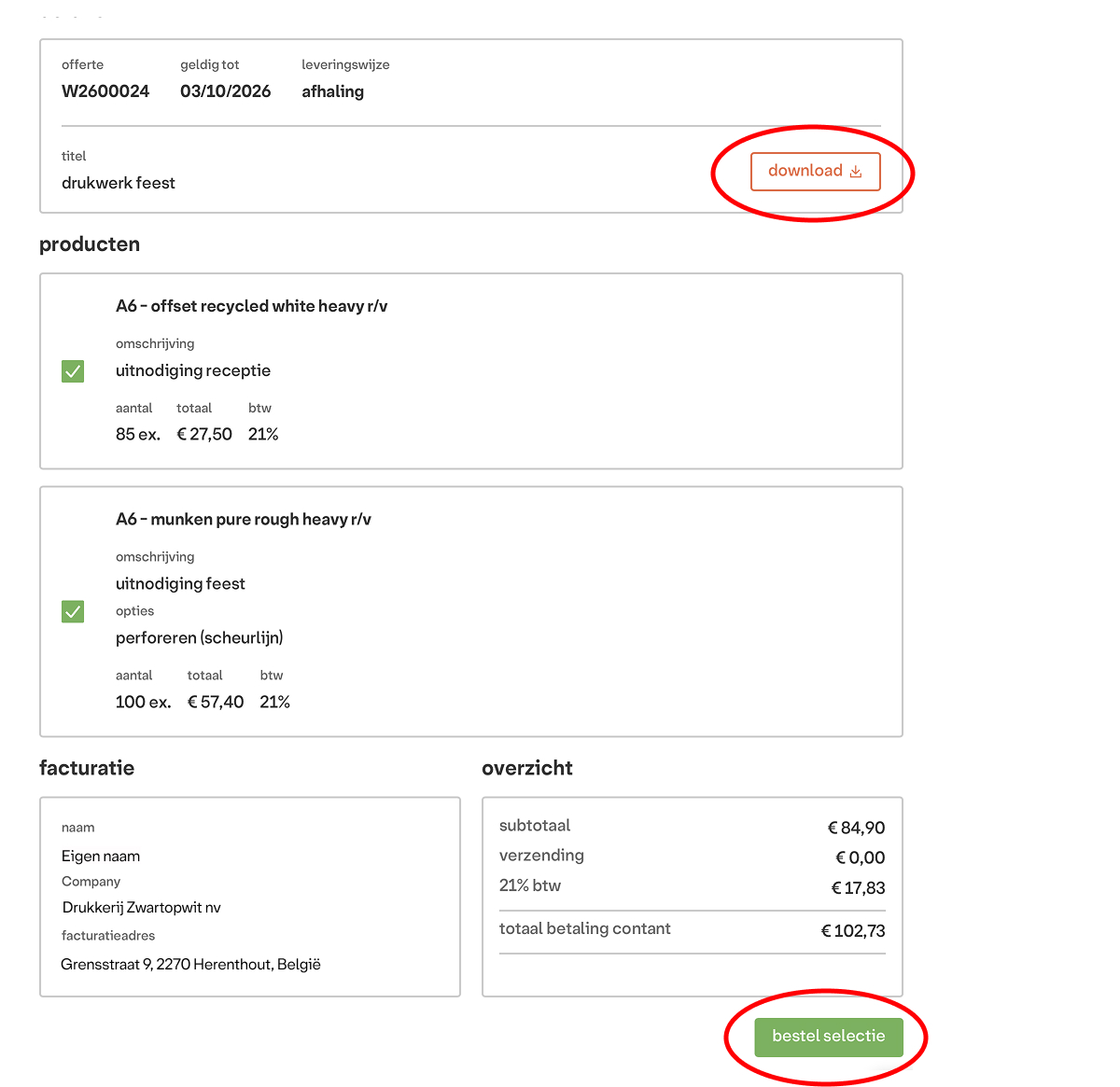
Task: Select the A6 offset recycled white heavy title
Action: (x=252, y=306)
